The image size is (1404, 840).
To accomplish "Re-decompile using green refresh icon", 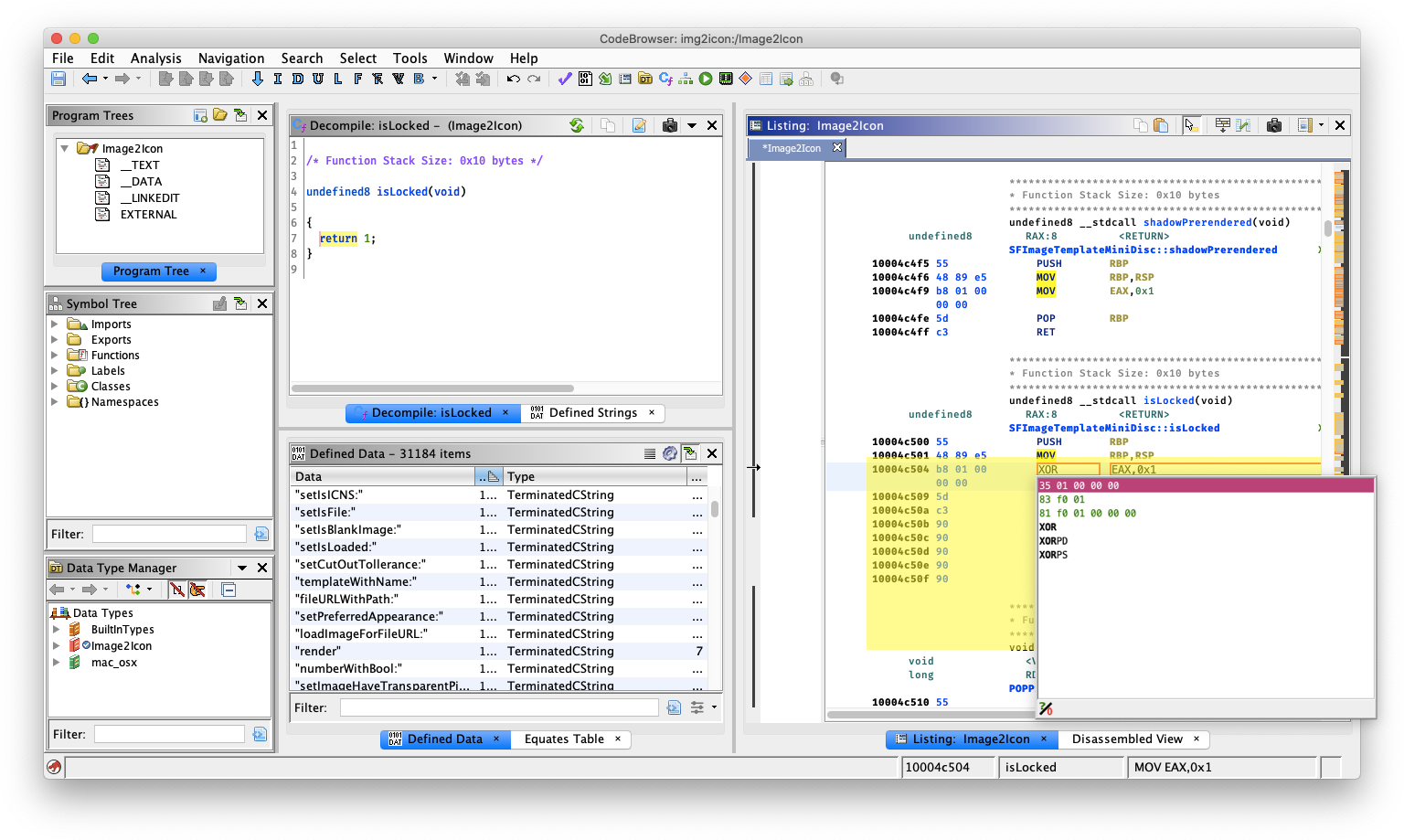I will pyautogui.click(x=577, y=125).
